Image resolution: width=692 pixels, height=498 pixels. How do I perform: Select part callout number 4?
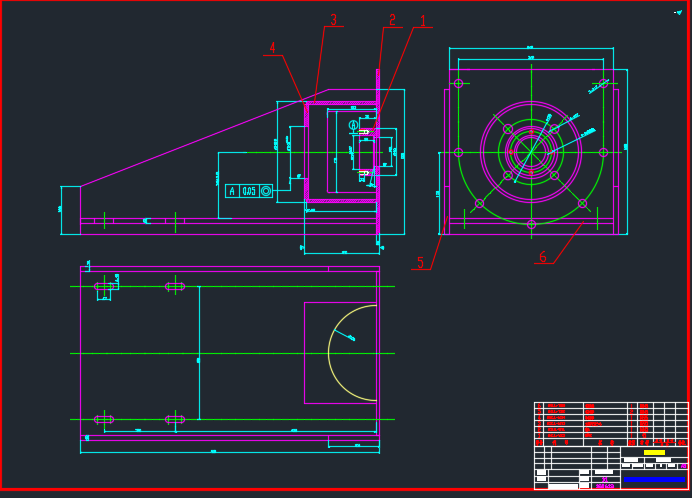click(272, 48)
